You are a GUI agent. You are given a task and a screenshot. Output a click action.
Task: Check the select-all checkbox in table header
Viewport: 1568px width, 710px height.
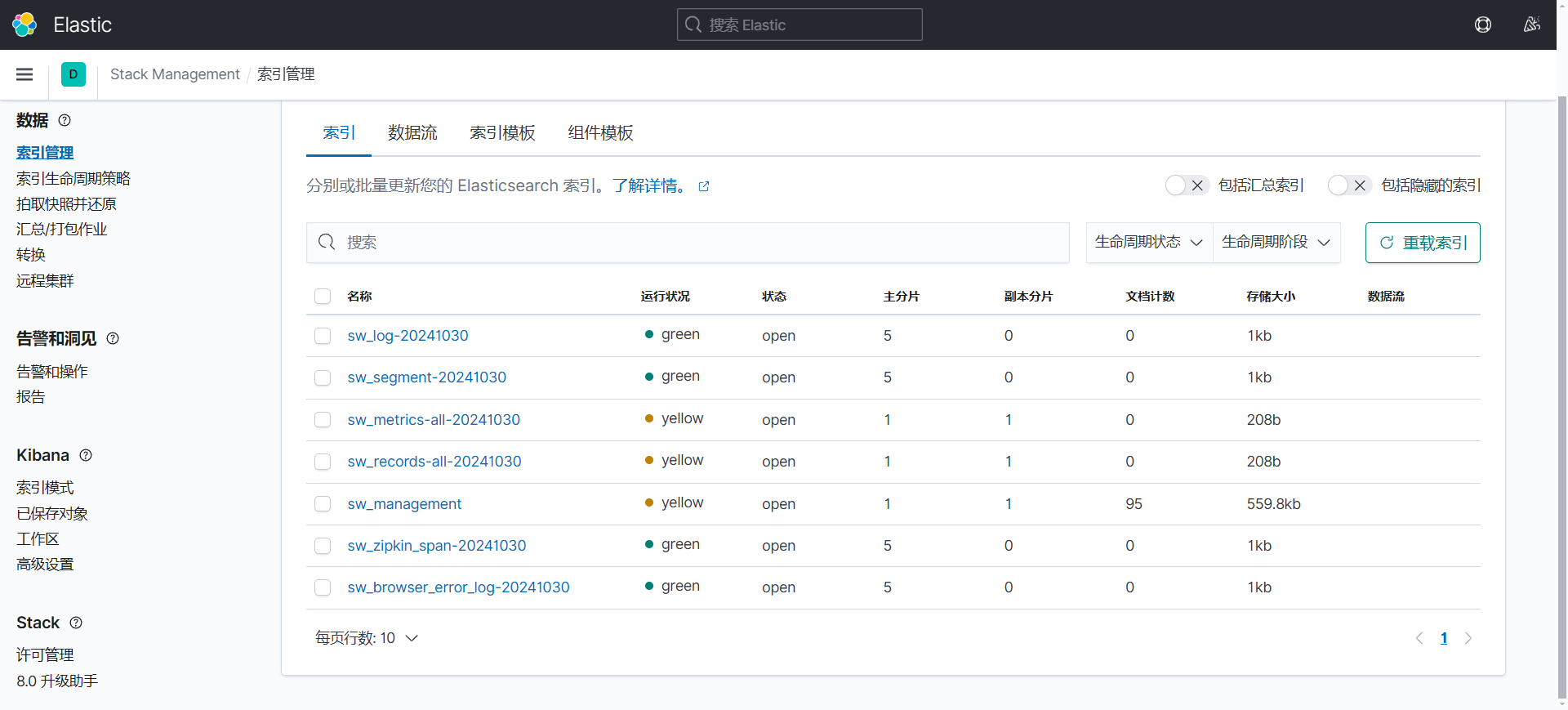pos(323,296)
